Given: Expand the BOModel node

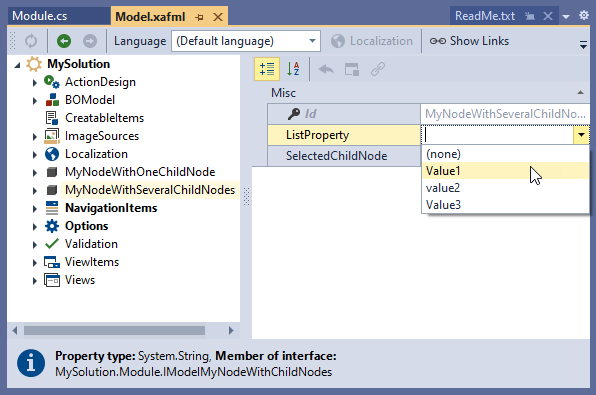Looking at the screenshot, I should pyautogui.click(x=35, y=101).
